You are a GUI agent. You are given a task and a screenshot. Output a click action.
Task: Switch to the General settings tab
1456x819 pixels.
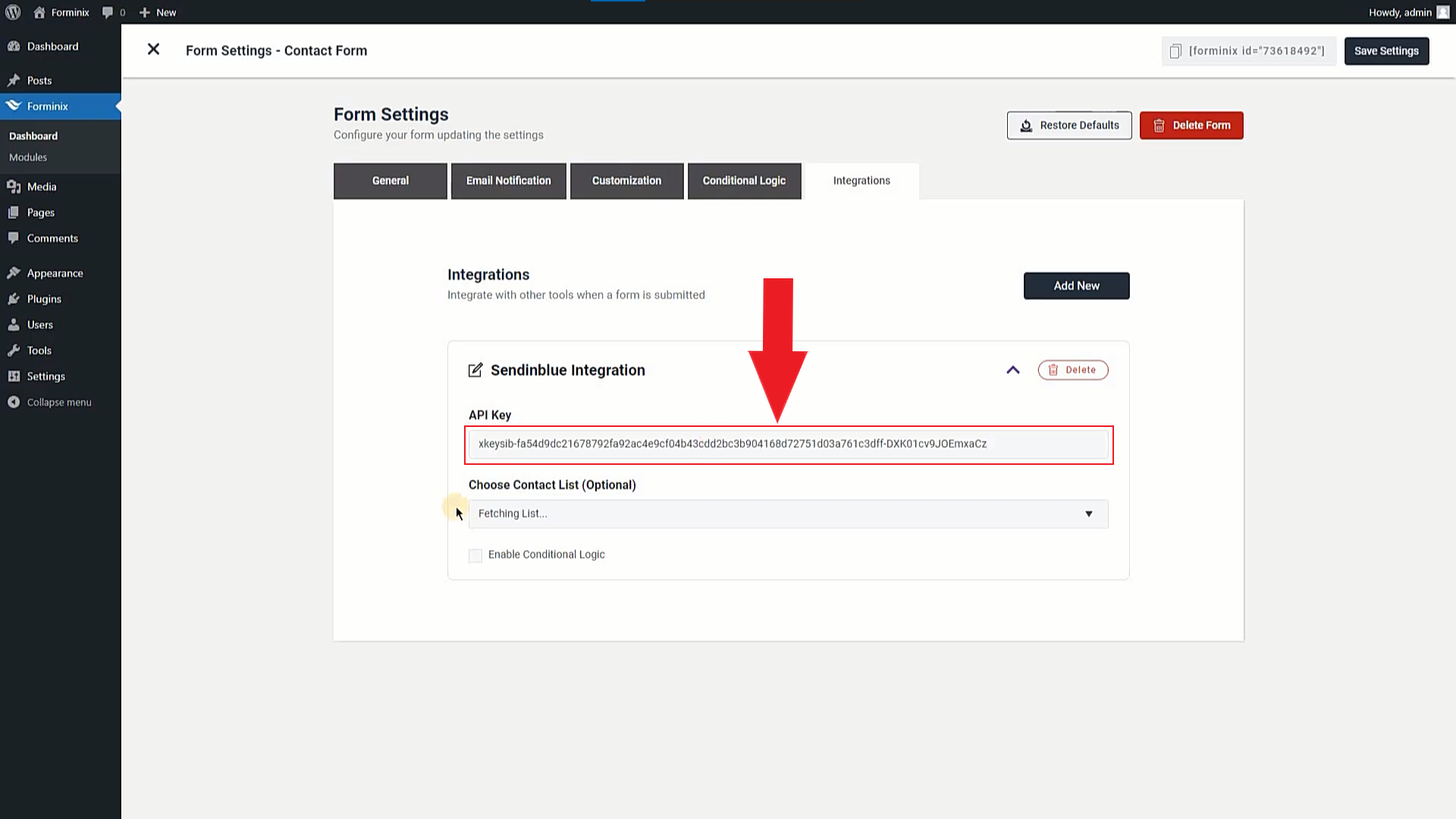390,180
